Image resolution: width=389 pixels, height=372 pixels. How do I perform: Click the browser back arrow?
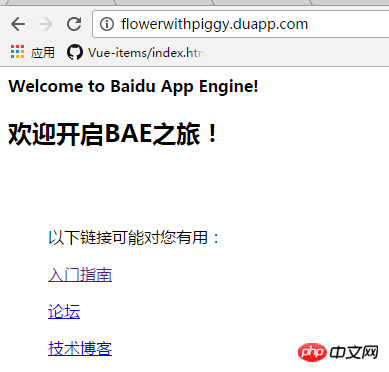click(18, 24)
